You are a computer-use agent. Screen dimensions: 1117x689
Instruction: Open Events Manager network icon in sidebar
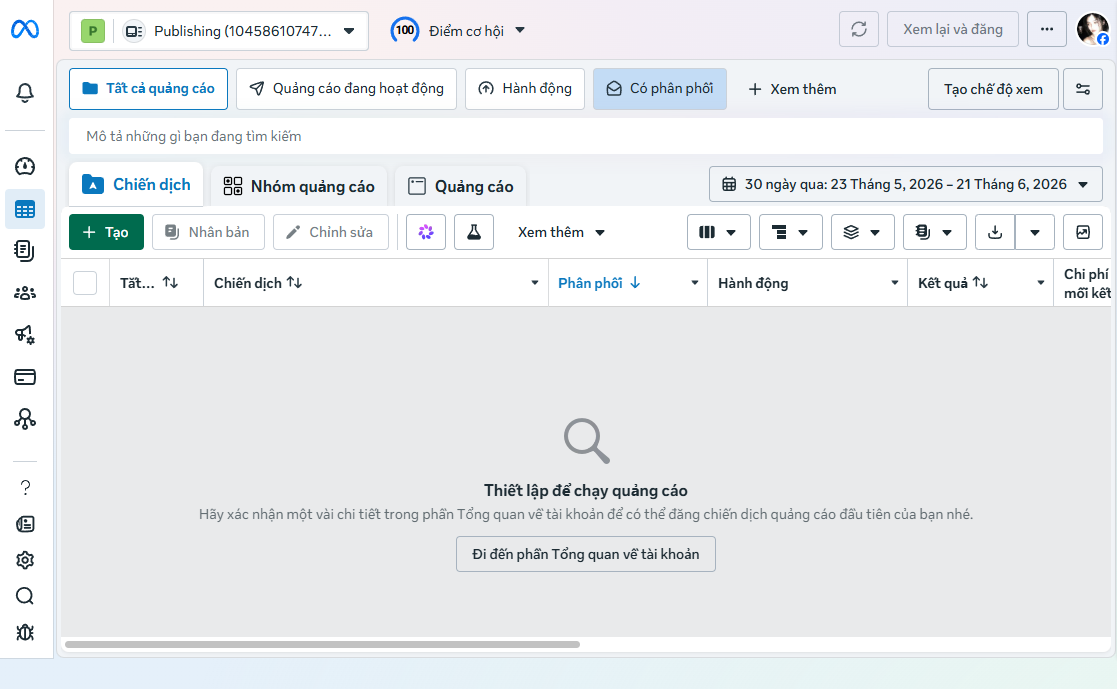tap(25, 419)
